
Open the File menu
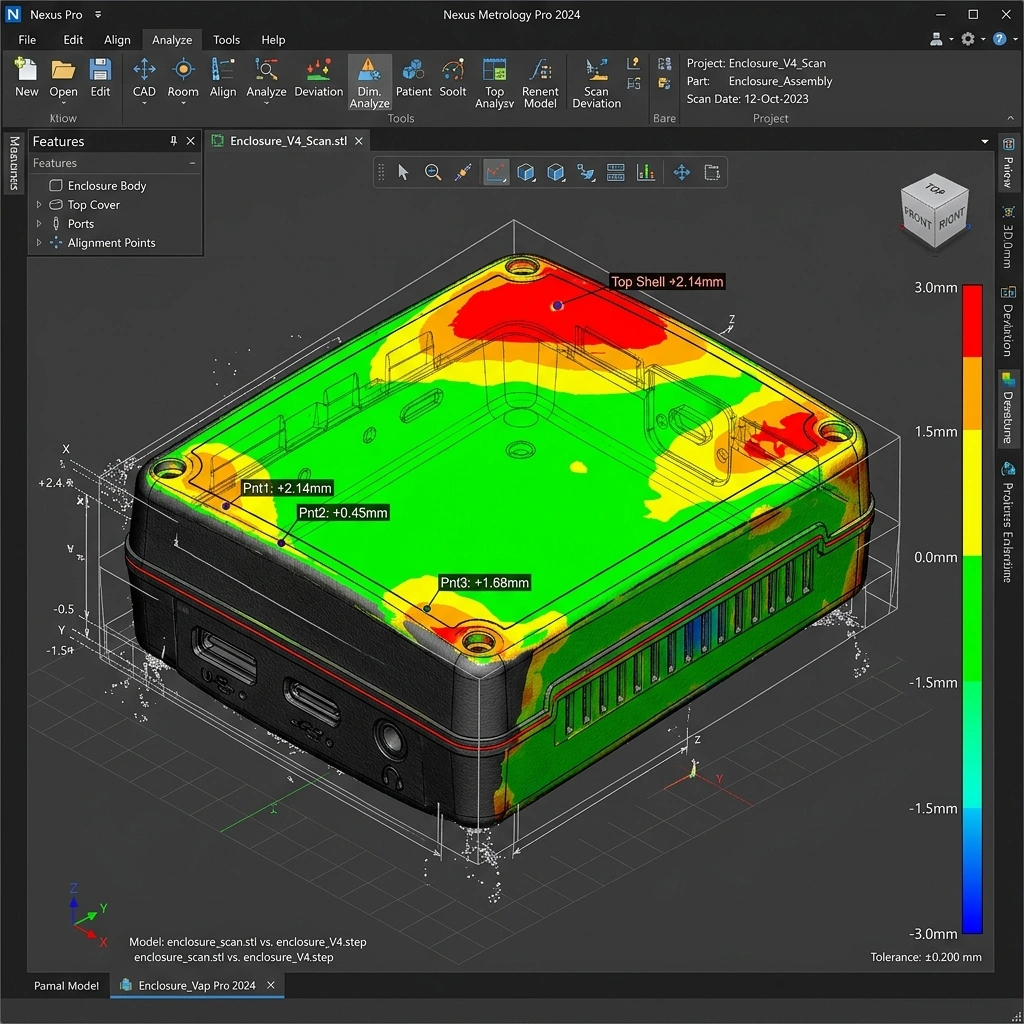(27, 40)
